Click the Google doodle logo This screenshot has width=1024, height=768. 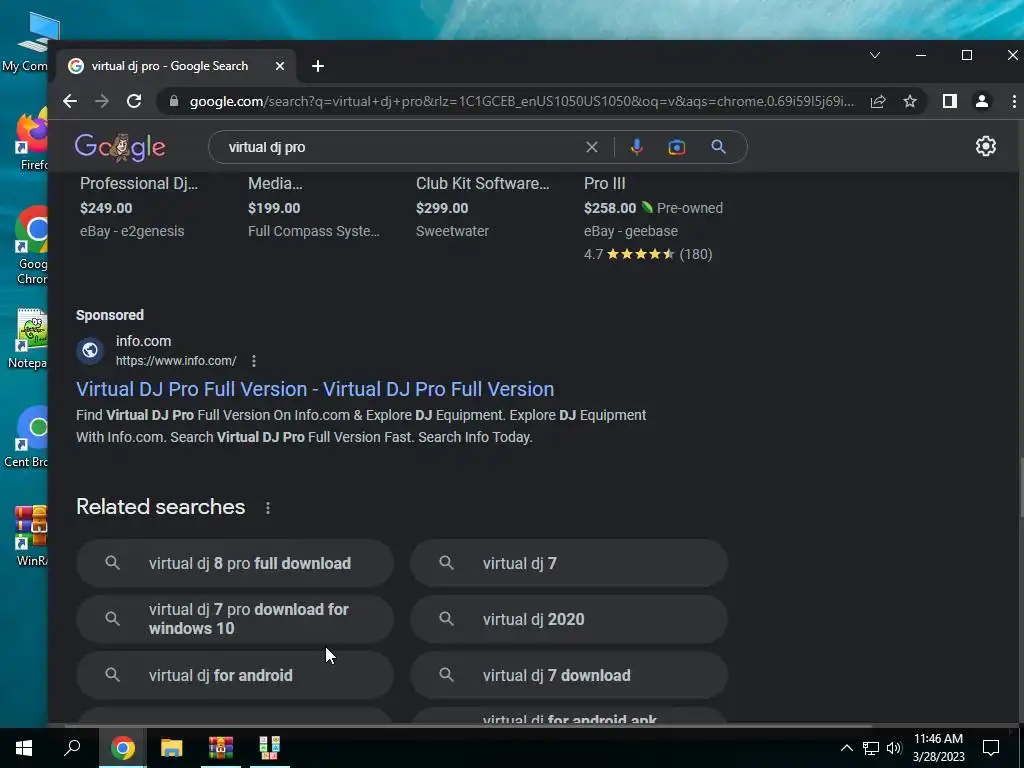pos(120,147)
